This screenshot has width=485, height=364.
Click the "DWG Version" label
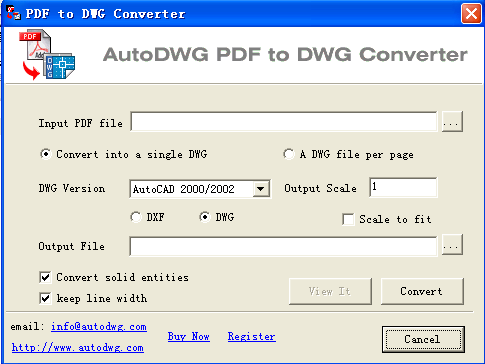point(72,188)
